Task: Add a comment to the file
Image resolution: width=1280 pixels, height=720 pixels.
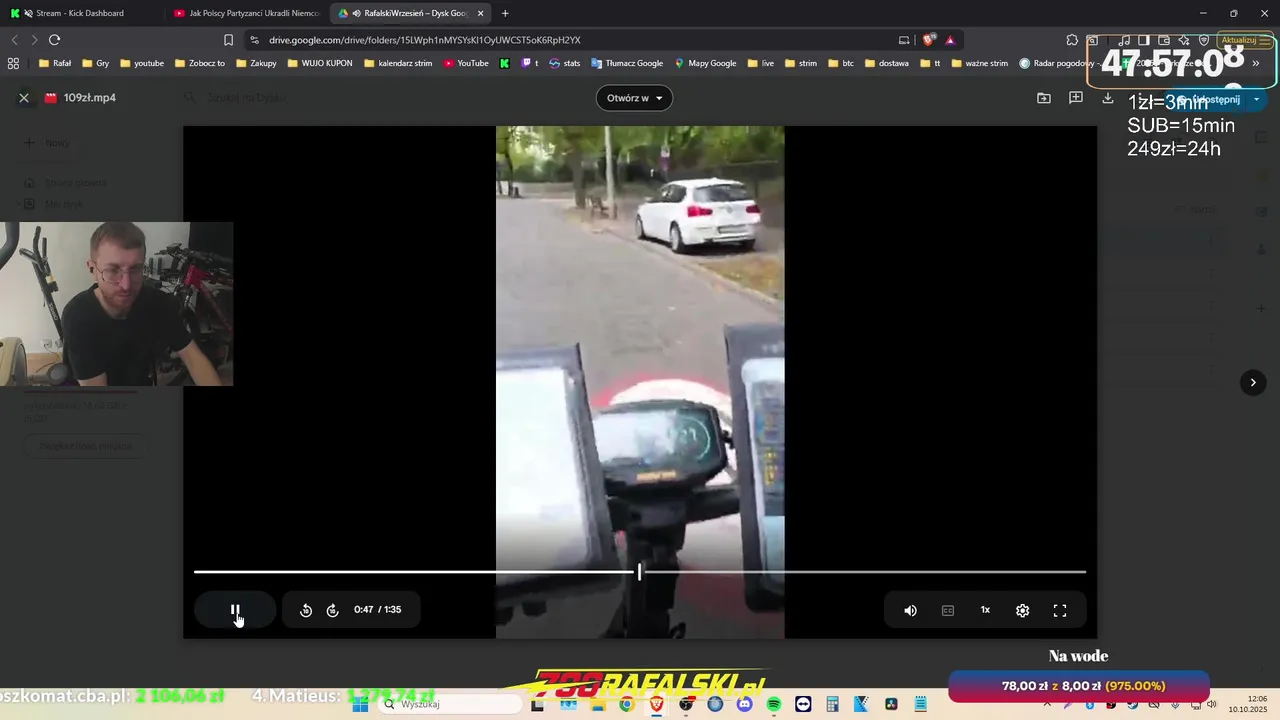Action: [1076, 98]
